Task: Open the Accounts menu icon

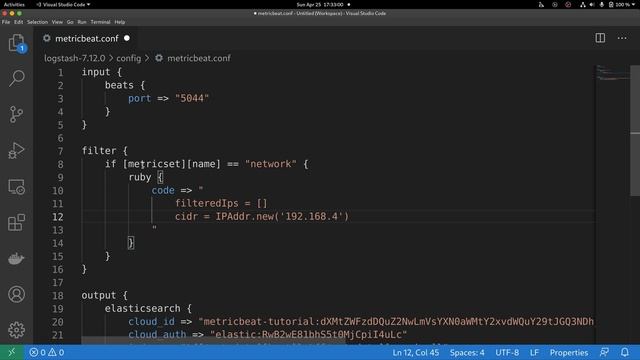Action: point(16,294)
